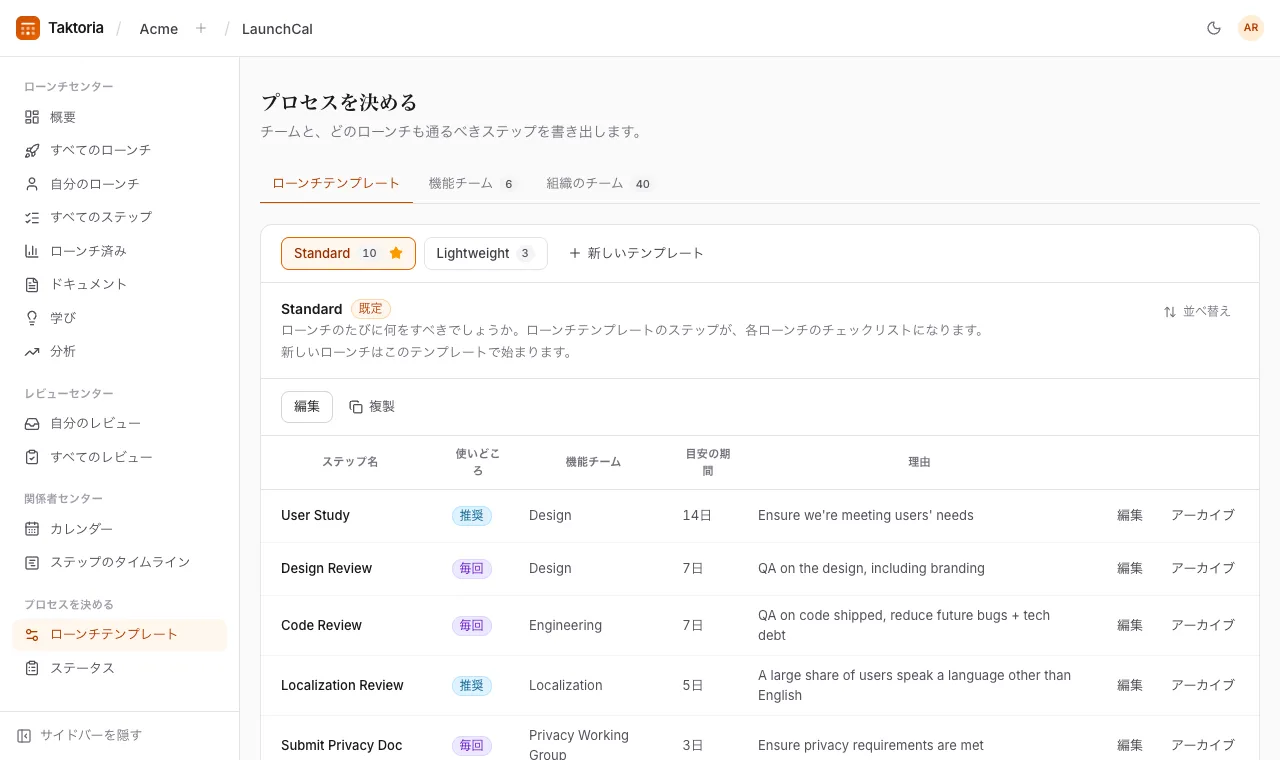Open すべてのステップ checklist item
The image size is (1280, 760).
pyautogui.click(x=119, y=217)
